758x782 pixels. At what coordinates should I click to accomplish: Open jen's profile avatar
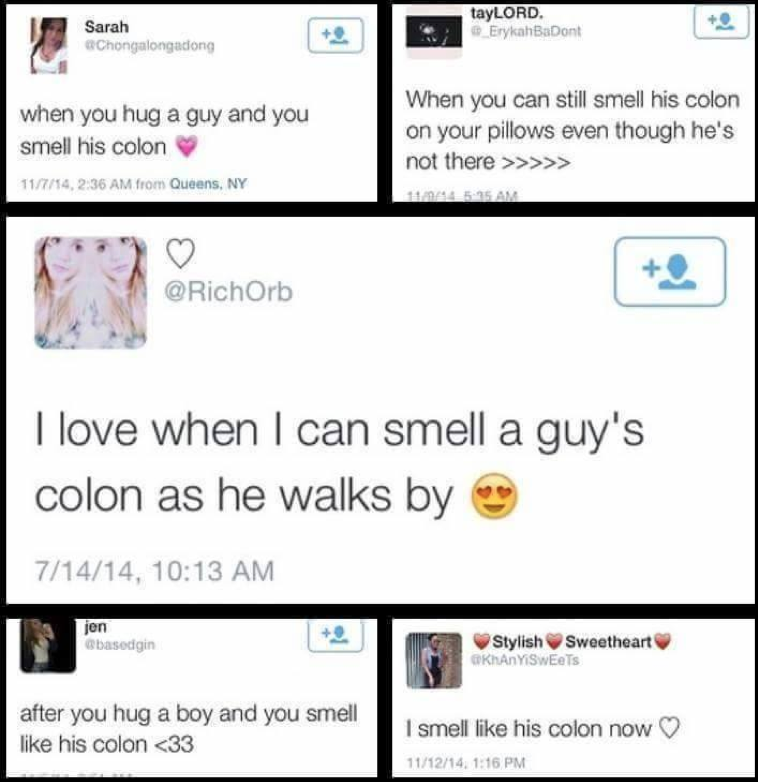point(48,645)
